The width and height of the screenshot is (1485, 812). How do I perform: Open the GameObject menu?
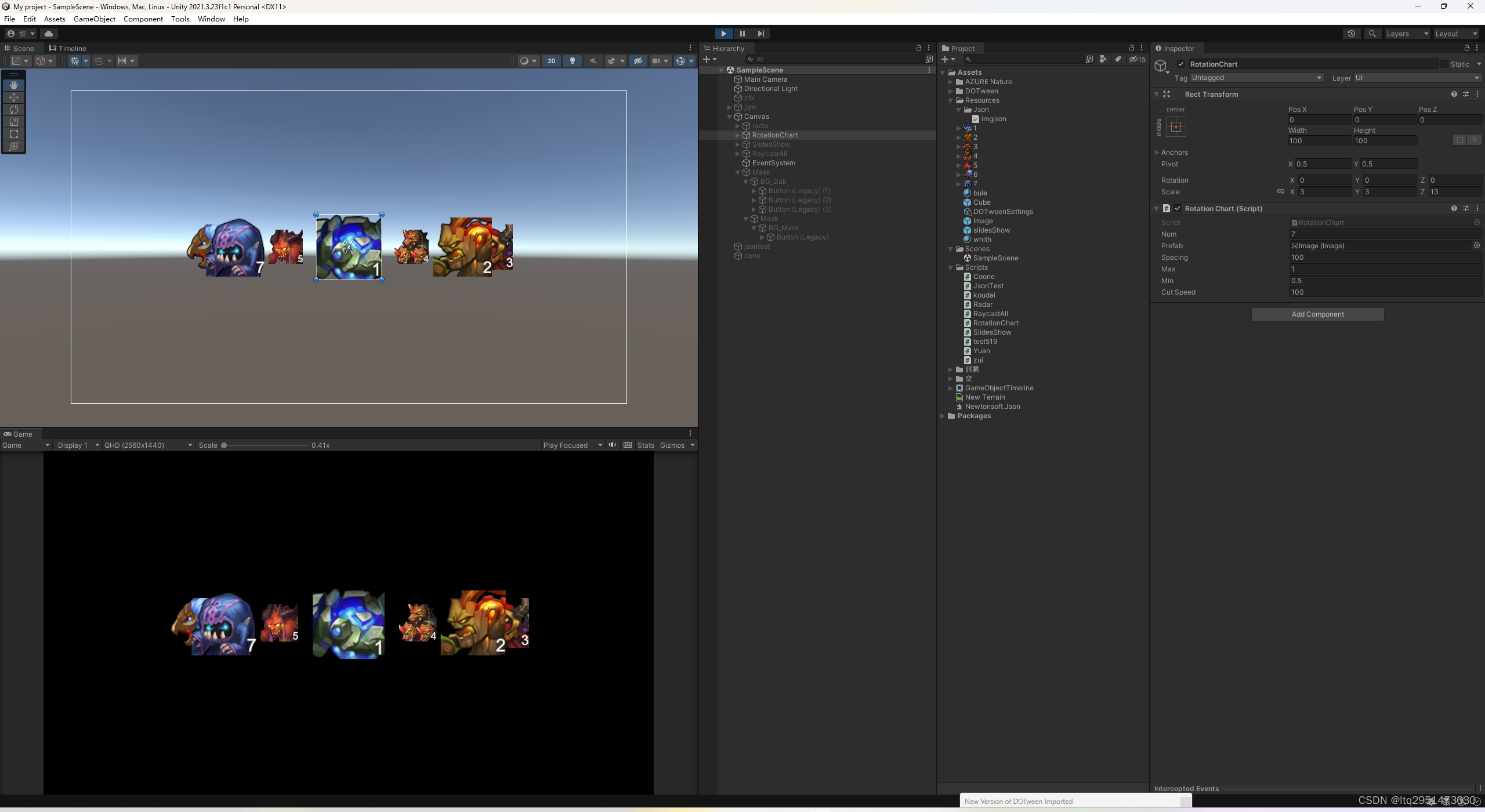[x=94, y=19]
